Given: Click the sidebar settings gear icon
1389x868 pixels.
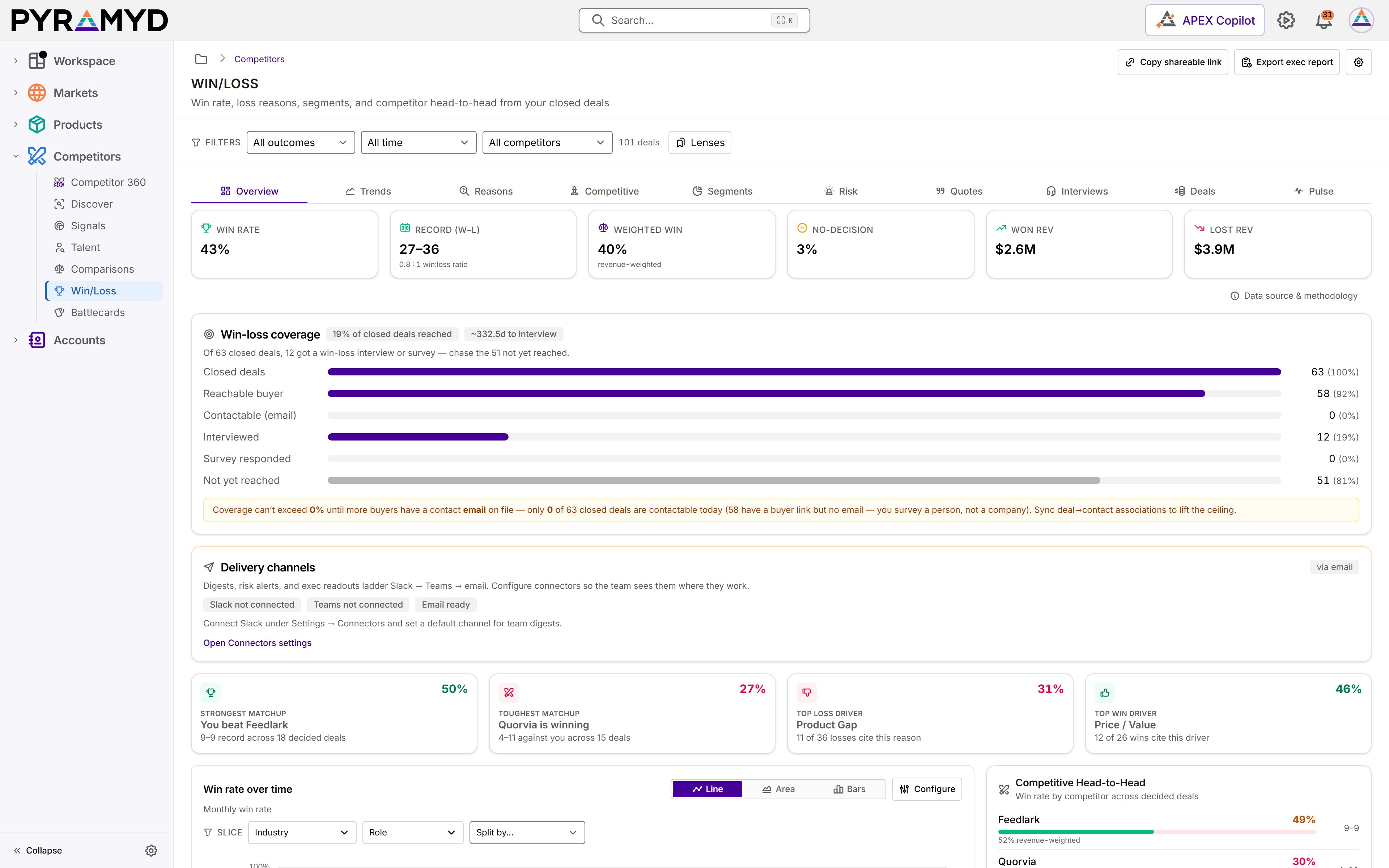Looking at the screenshot, I should tap(151, 850).
